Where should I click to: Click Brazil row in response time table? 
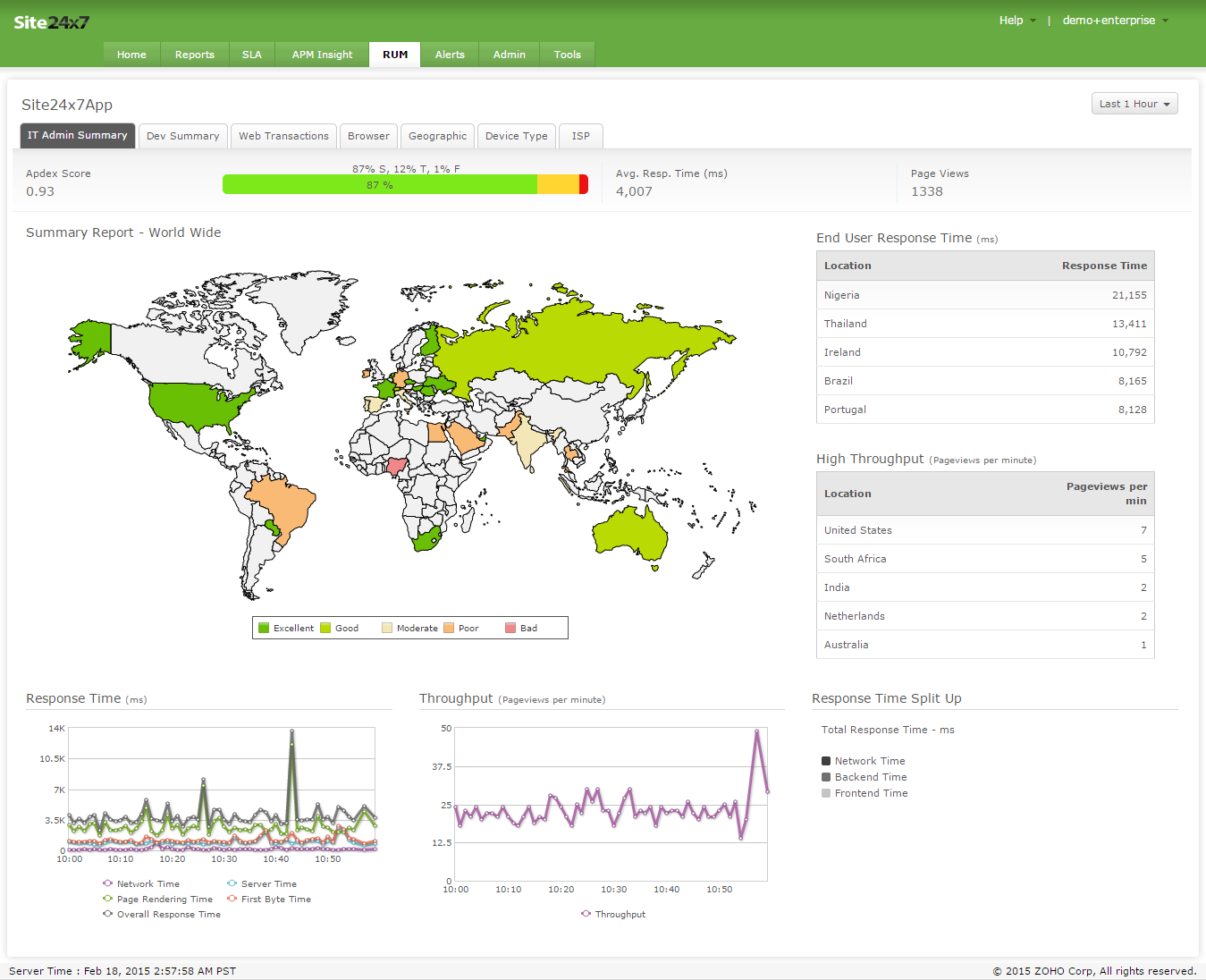click(985, 381)
